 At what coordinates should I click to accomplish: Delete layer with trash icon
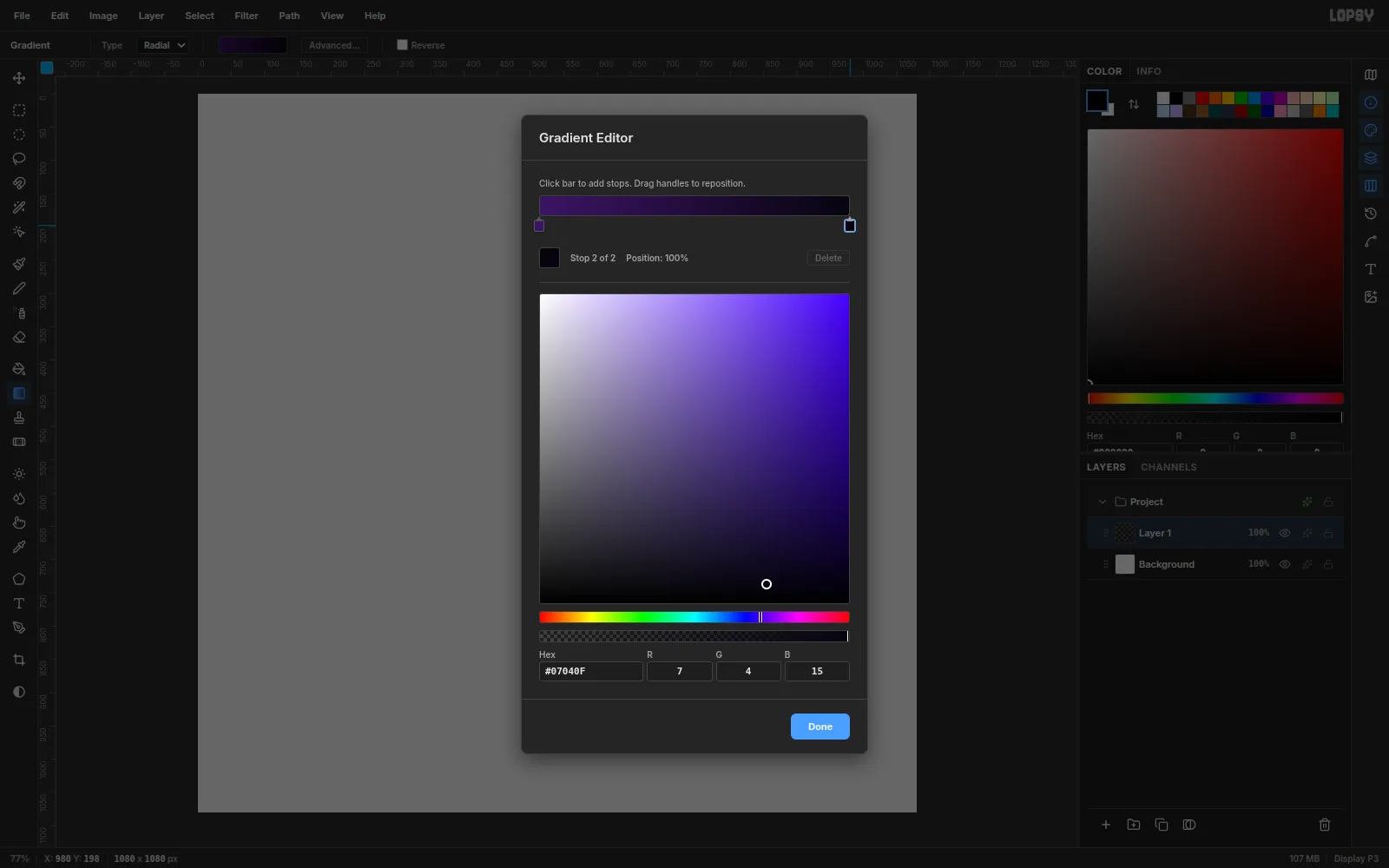tap(1325, 825)
